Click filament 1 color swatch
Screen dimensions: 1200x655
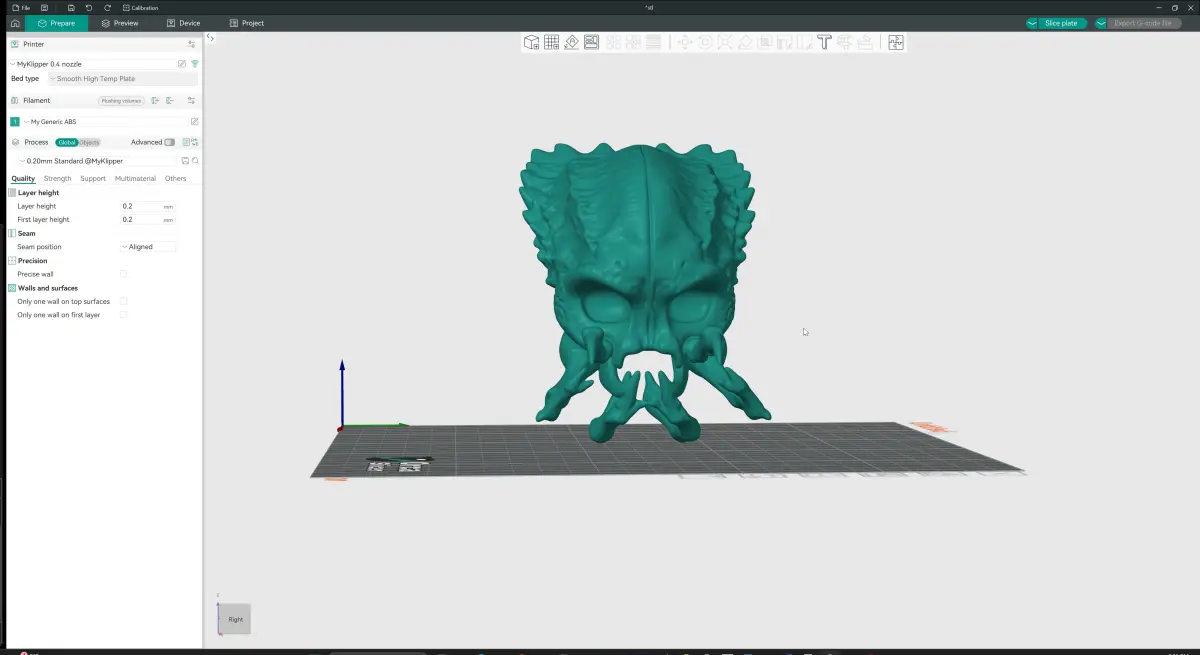pos(15,122)
